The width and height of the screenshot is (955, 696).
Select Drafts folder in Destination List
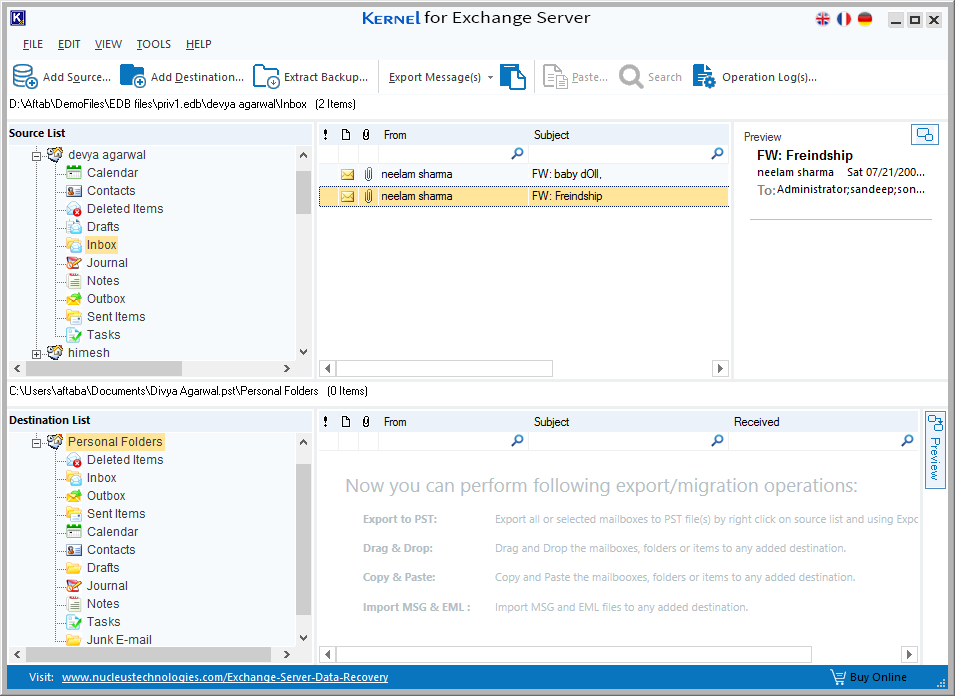tap(103, 568)
